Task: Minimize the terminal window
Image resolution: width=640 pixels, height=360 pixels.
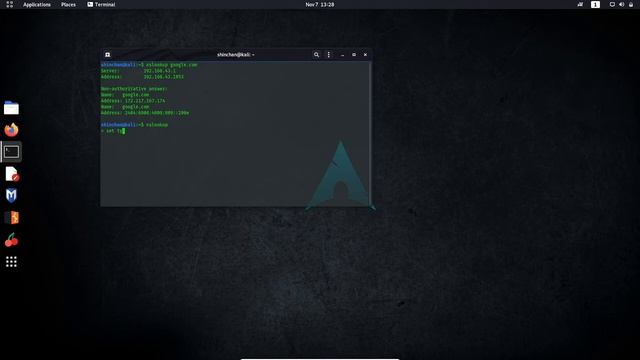Action: [x=342, y=55]
